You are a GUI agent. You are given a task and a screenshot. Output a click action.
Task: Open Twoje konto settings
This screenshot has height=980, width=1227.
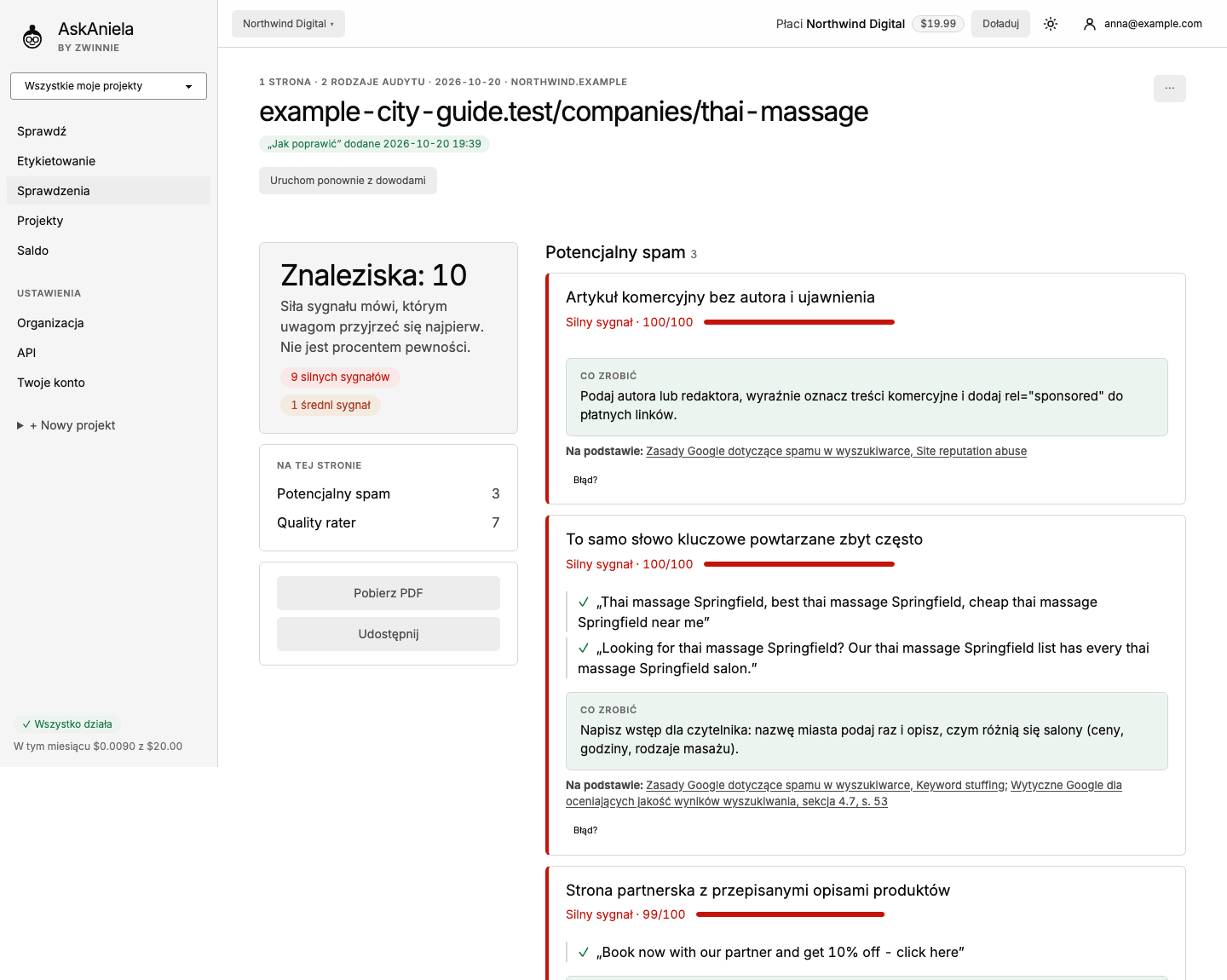tap(108, 383)
